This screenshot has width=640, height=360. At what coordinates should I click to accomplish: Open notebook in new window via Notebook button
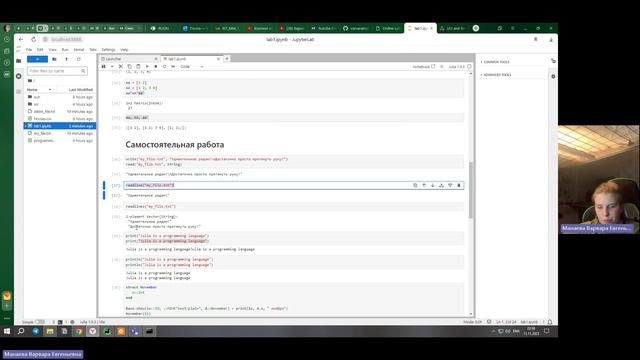(x=424, y=67)
